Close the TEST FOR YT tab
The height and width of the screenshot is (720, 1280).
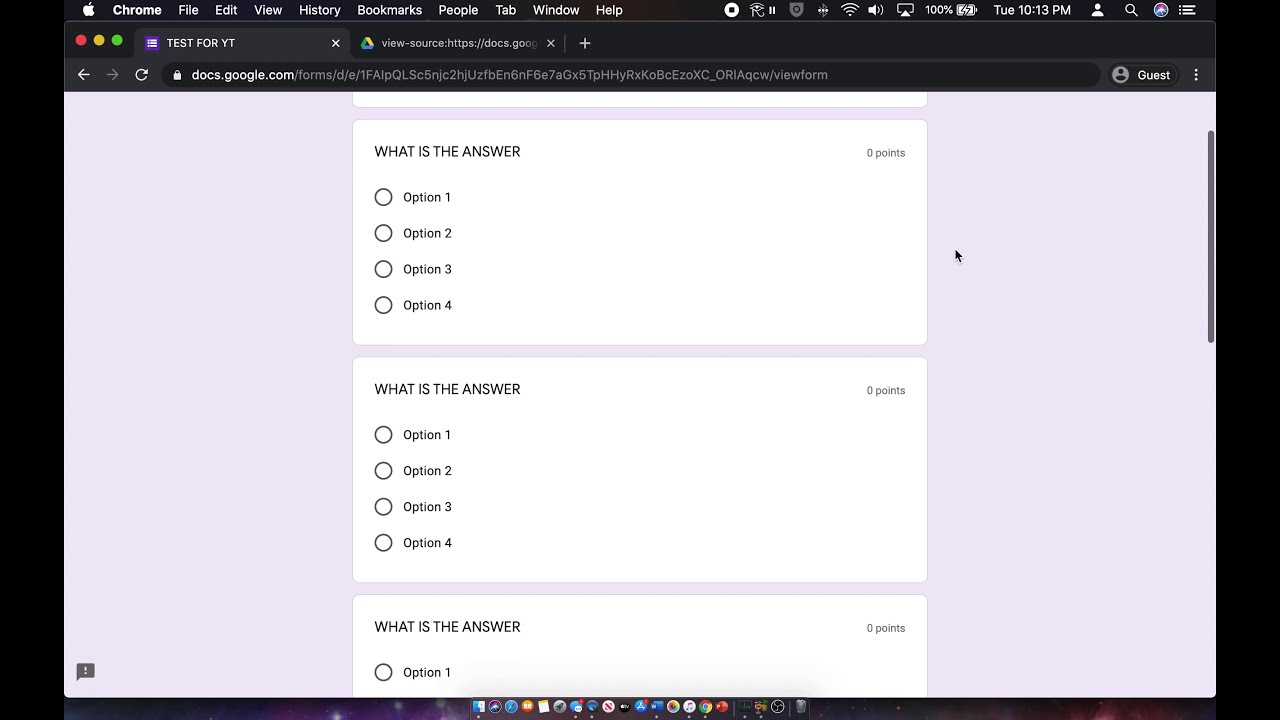pyautogui.click(x=336, y=43)
